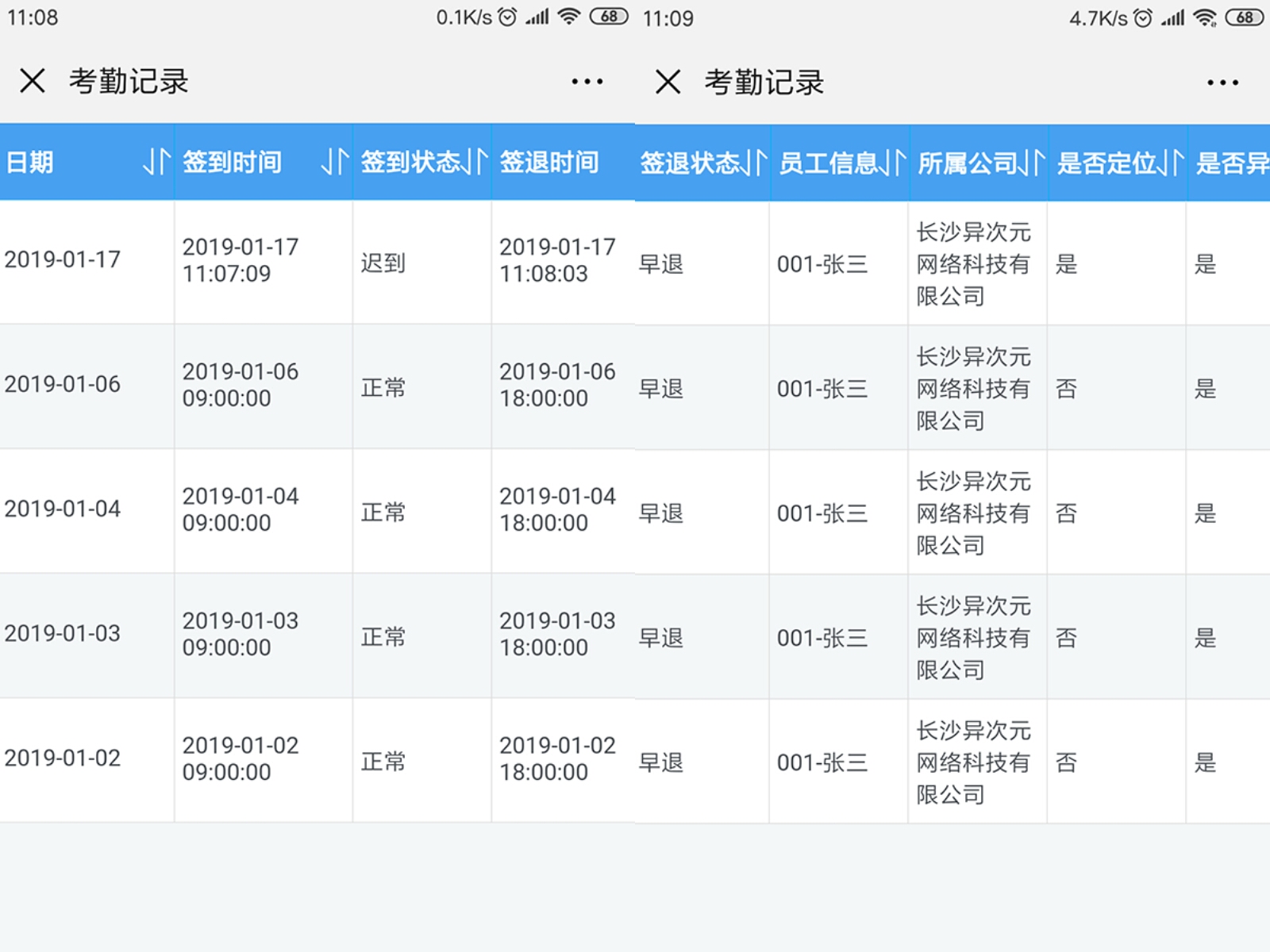
Task: Close the right 考勤记录 page with X
Action: pos(668,82)
